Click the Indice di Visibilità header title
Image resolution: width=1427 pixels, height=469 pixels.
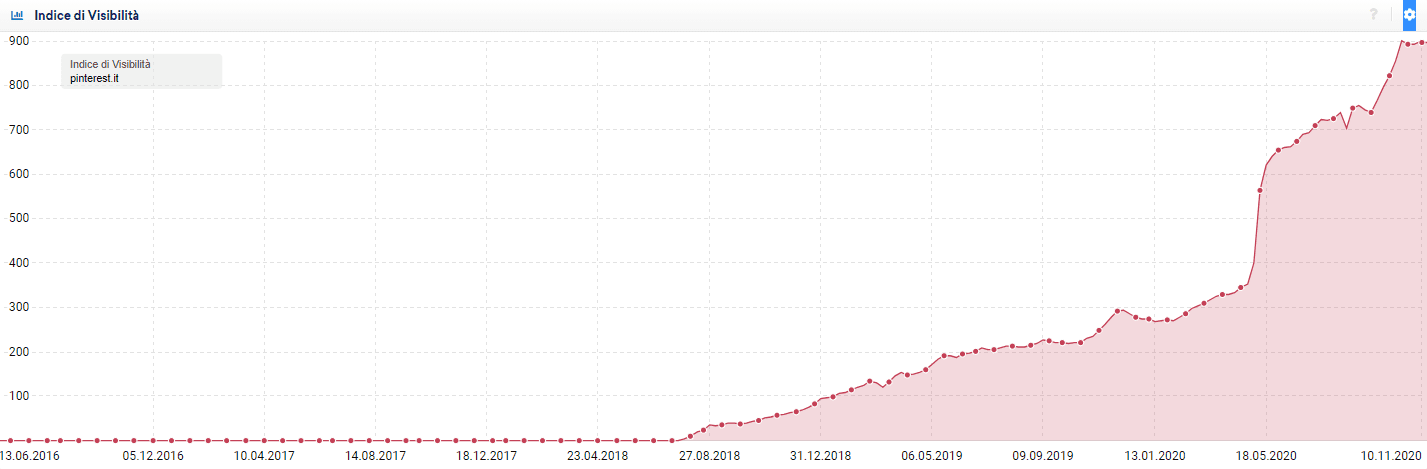[x=87, y=16]
